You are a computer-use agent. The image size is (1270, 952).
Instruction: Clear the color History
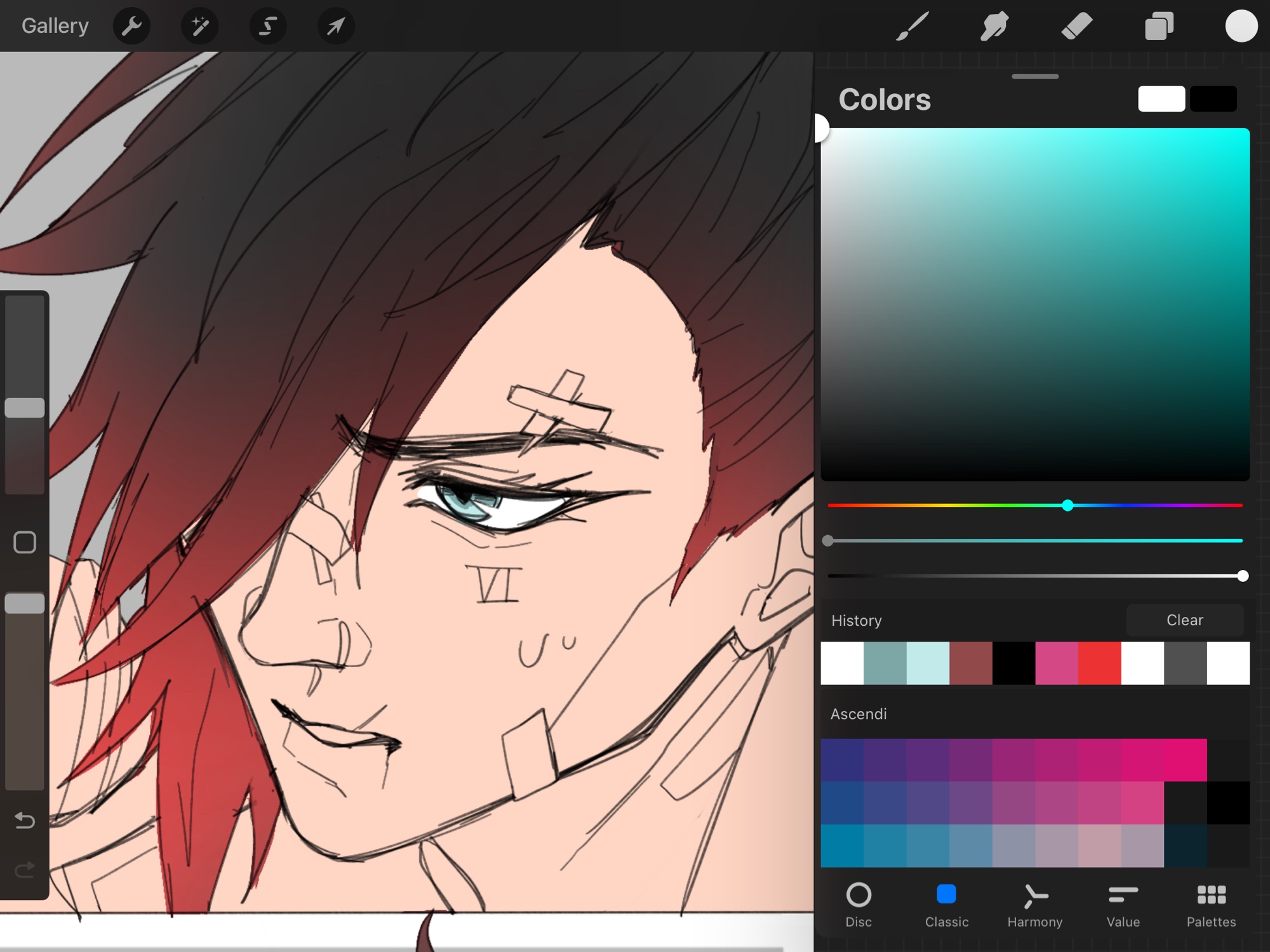pos(1184,620)
